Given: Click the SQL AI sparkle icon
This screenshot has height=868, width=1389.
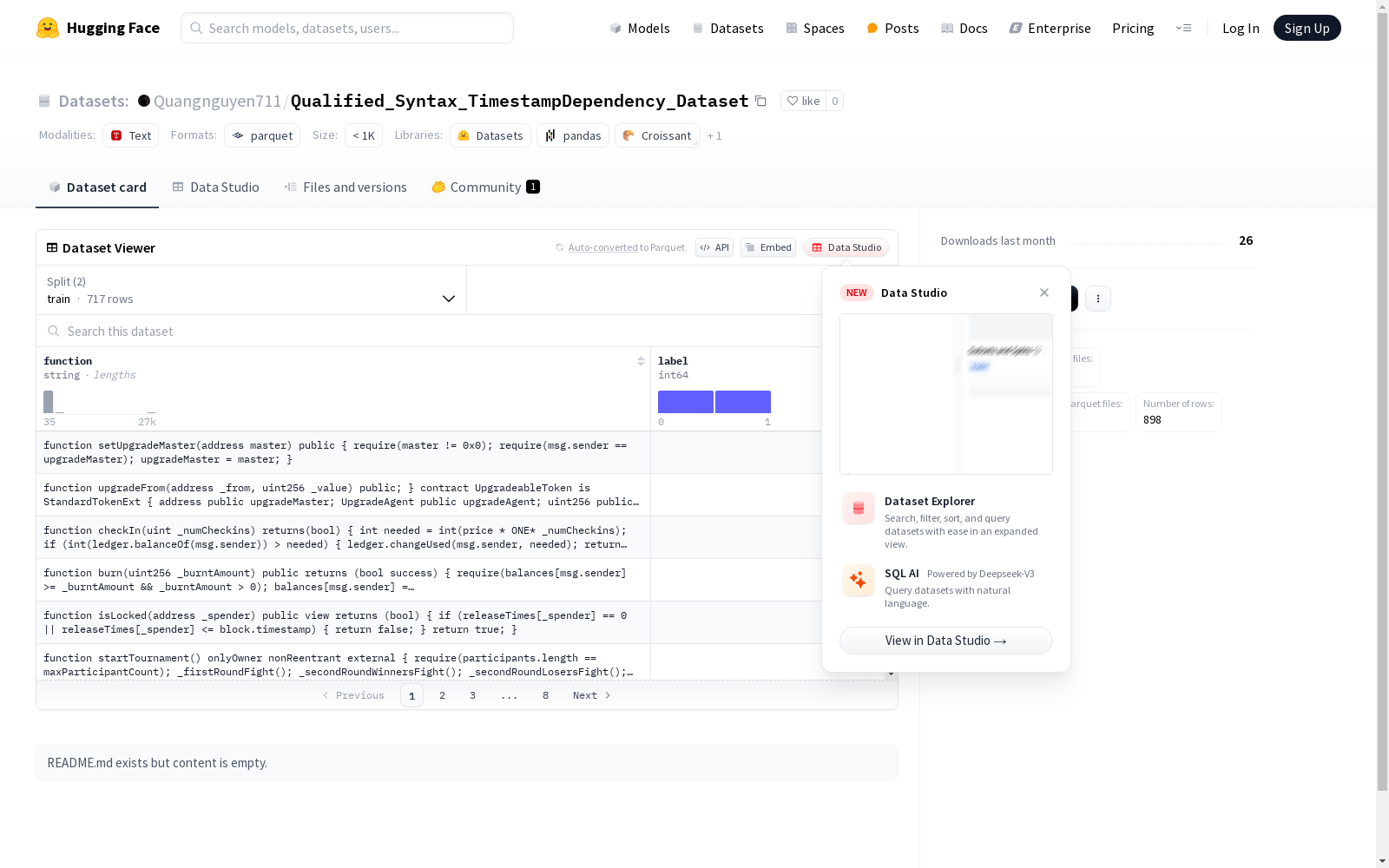Looking at the screenshot, I should point(859,580).
